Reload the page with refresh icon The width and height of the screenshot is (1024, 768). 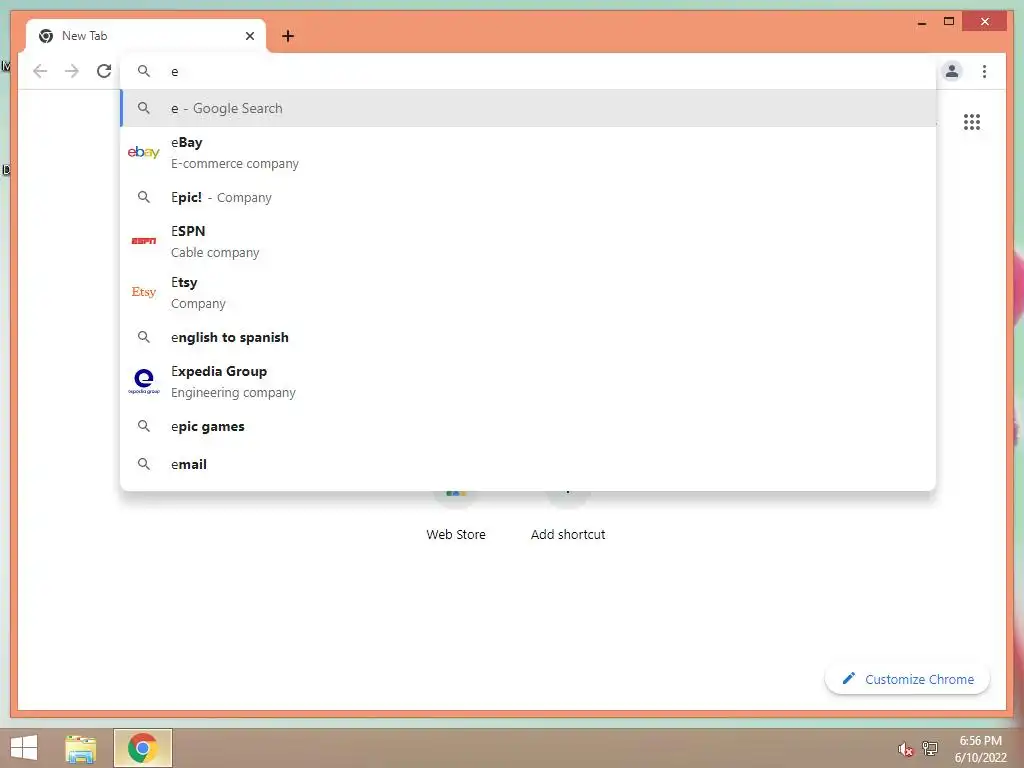104,71
